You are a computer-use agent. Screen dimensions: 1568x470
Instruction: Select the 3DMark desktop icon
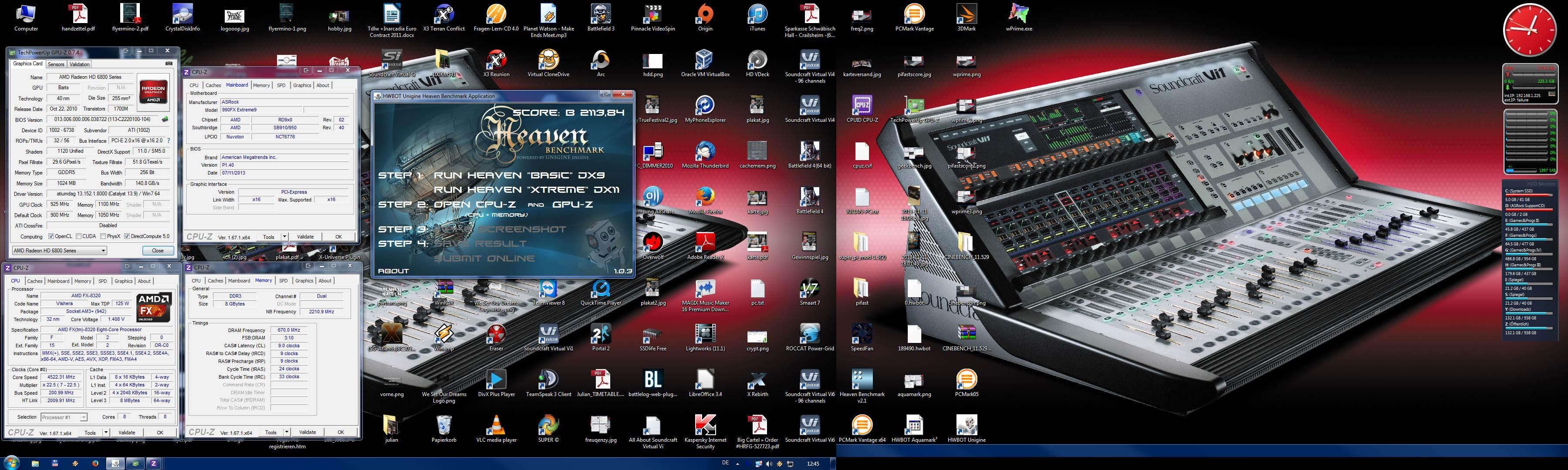coord(966,18)
